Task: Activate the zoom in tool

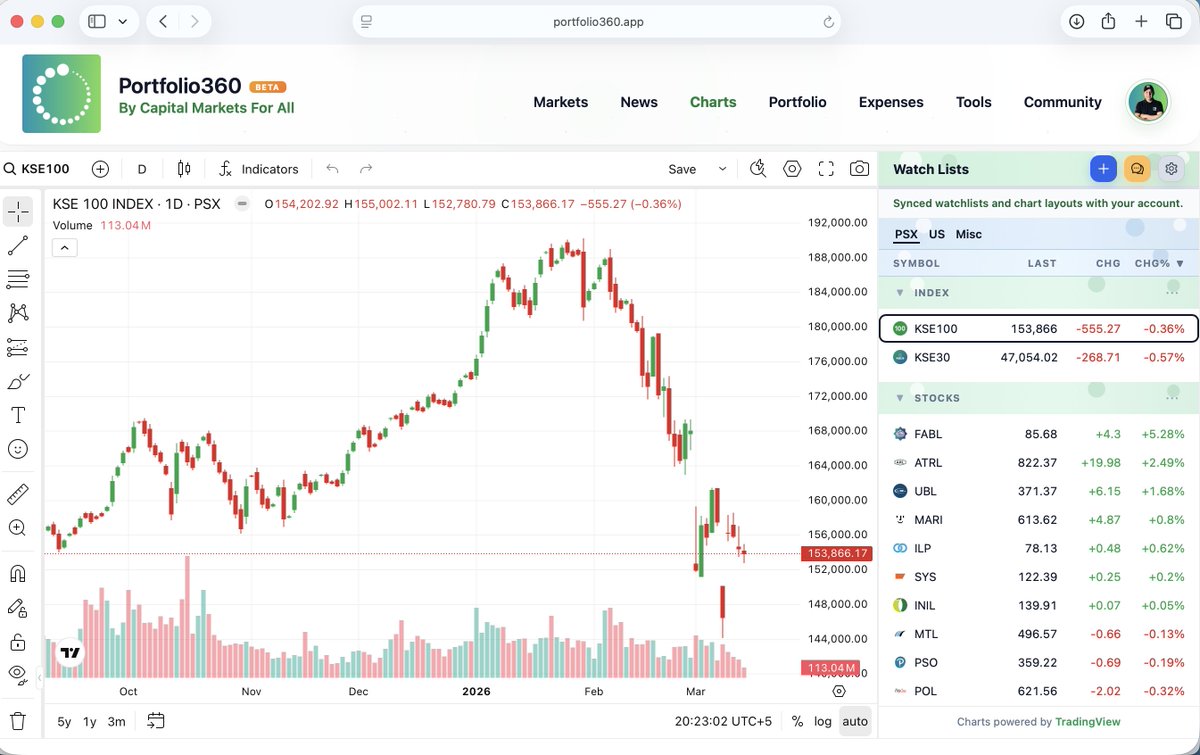Action: tap(18, 528)
